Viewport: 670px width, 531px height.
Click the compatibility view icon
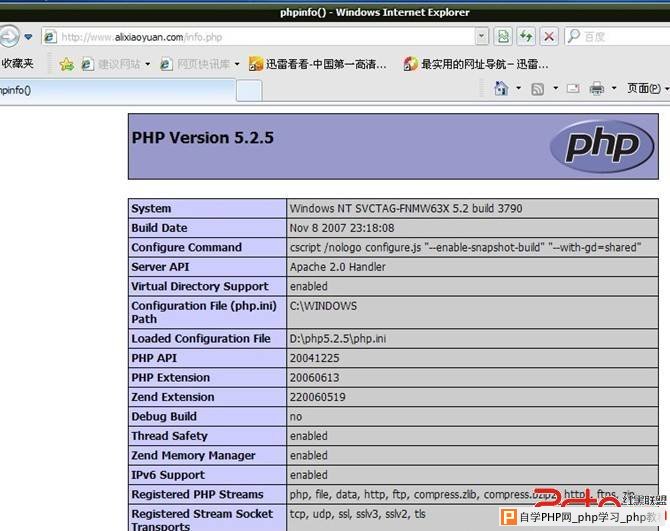tap(503, 37)
